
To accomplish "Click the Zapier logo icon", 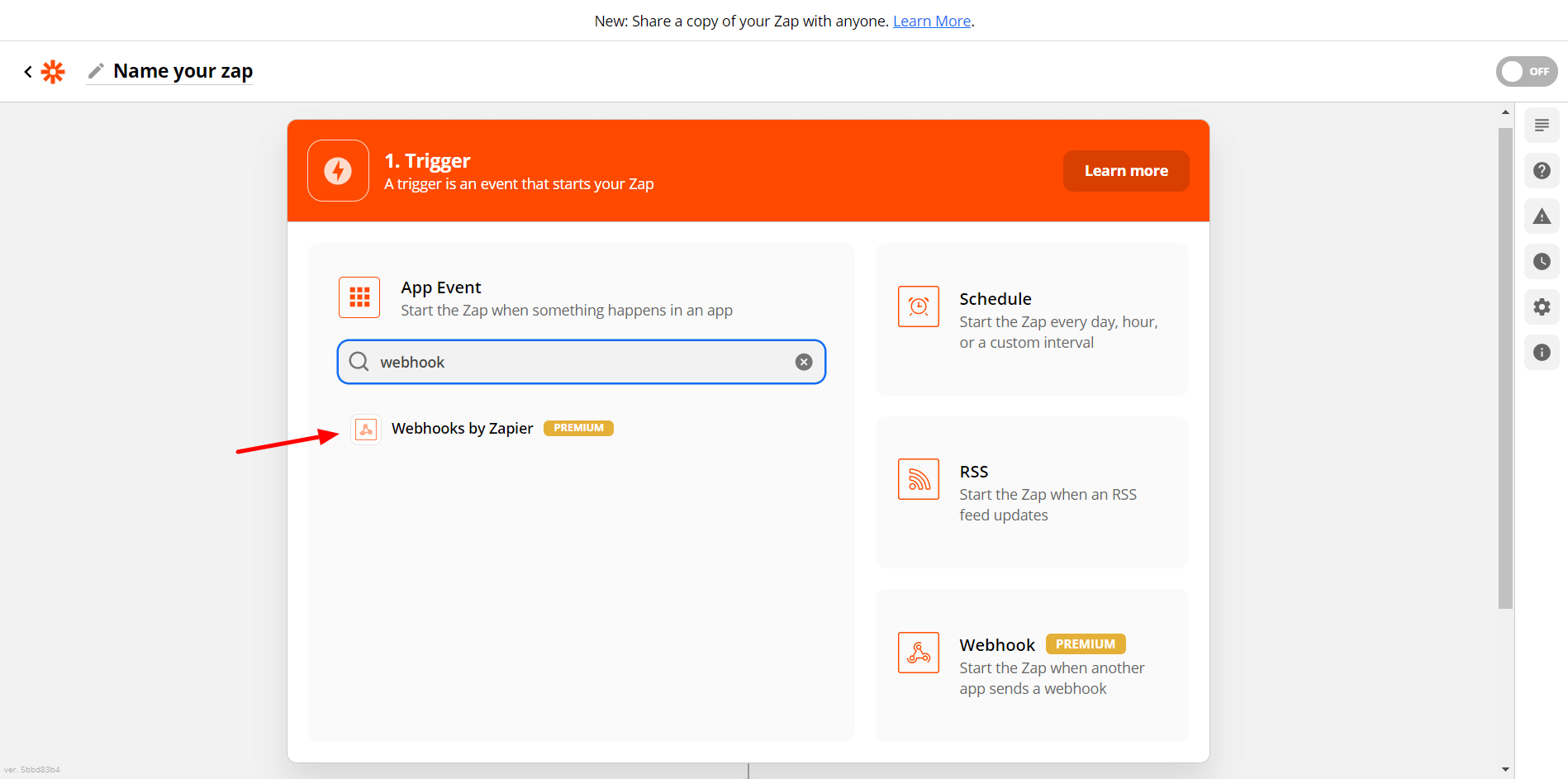I will point(53,72).
